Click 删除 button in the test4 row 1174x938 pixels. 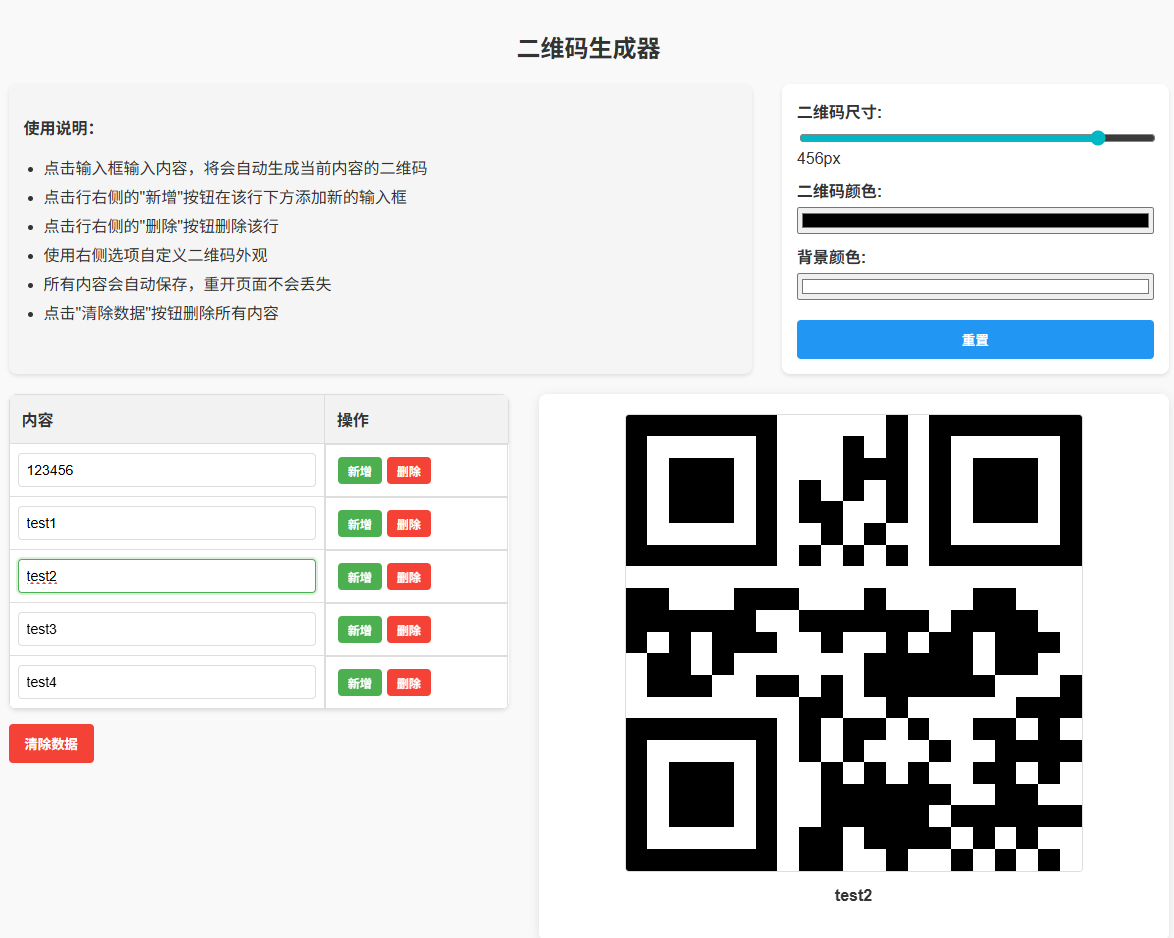(408, 683)
